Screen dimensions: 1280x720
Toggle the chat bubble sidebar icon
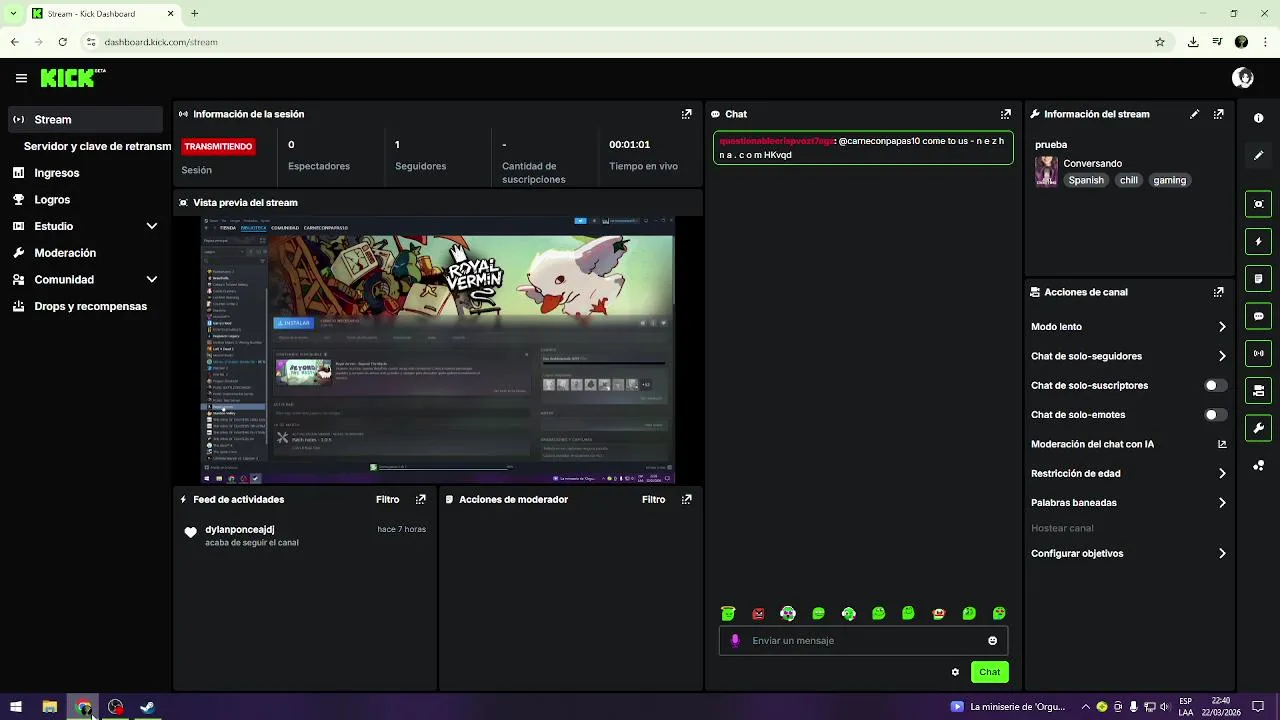(x=1258, y=316)
